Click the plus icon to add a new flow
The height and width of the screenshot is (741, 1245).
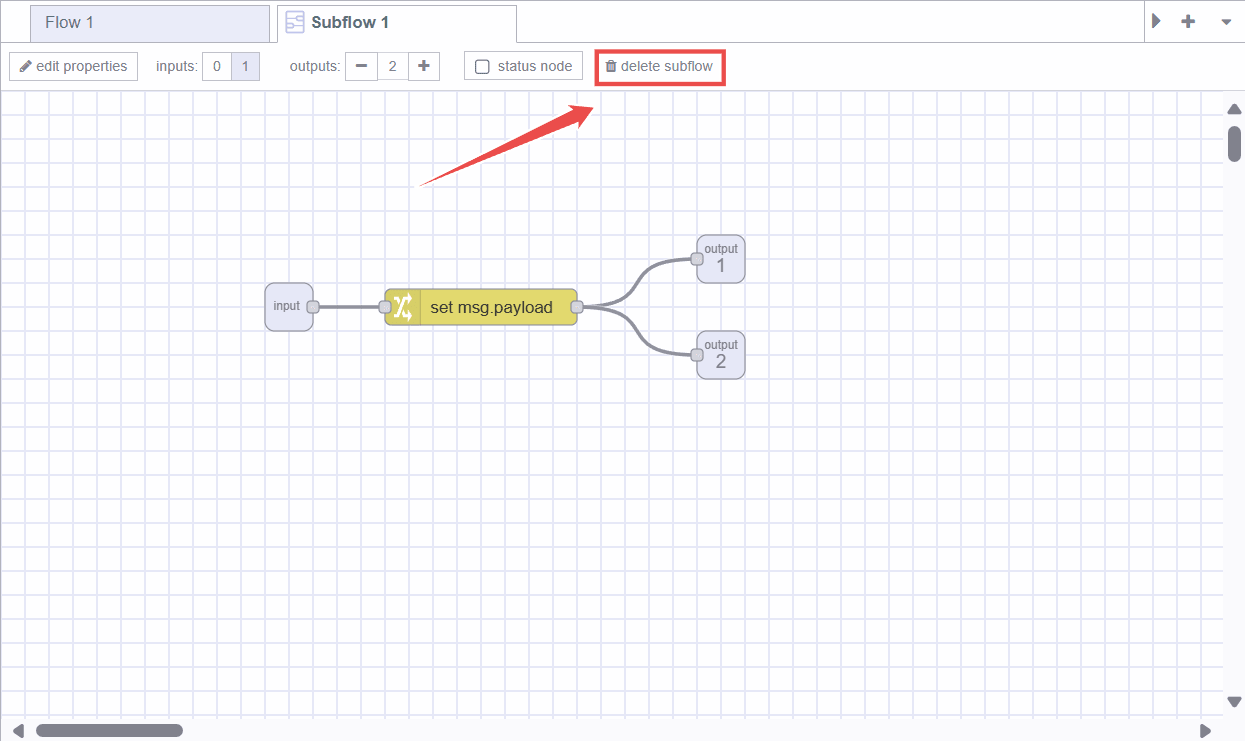coord(1187,20)
